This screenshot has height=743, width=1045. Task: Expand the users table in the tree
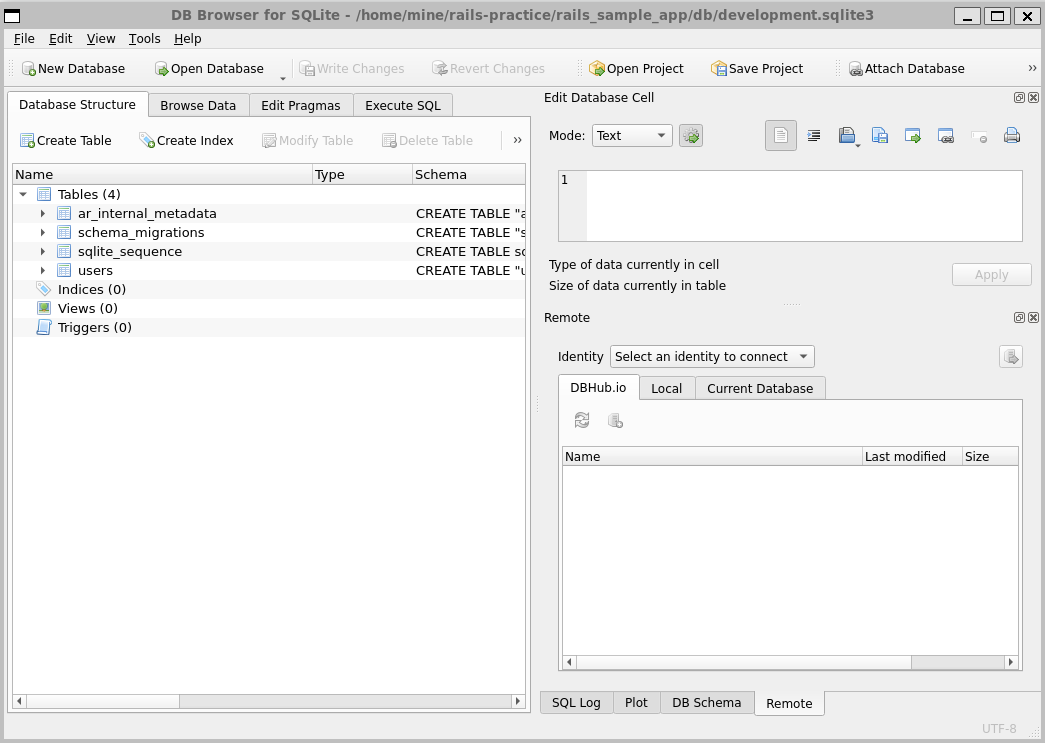41,270
